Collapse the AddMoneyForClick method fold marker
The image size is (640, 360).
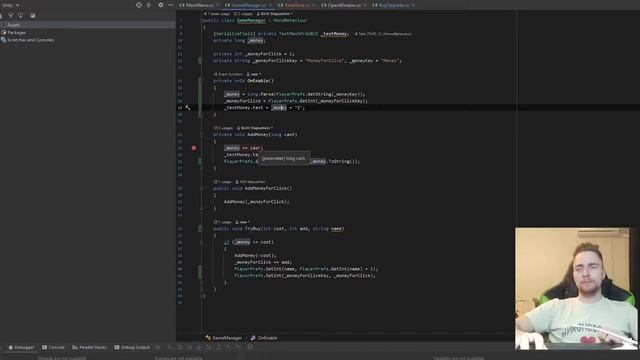pyautogui.click(x=201, y=189)
